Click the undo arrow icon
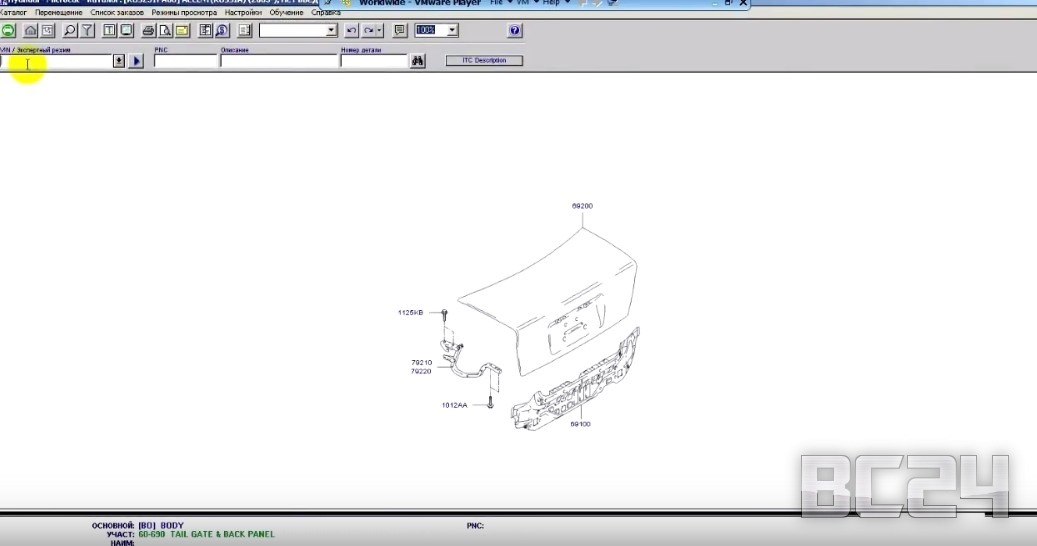 pos(351,31)
